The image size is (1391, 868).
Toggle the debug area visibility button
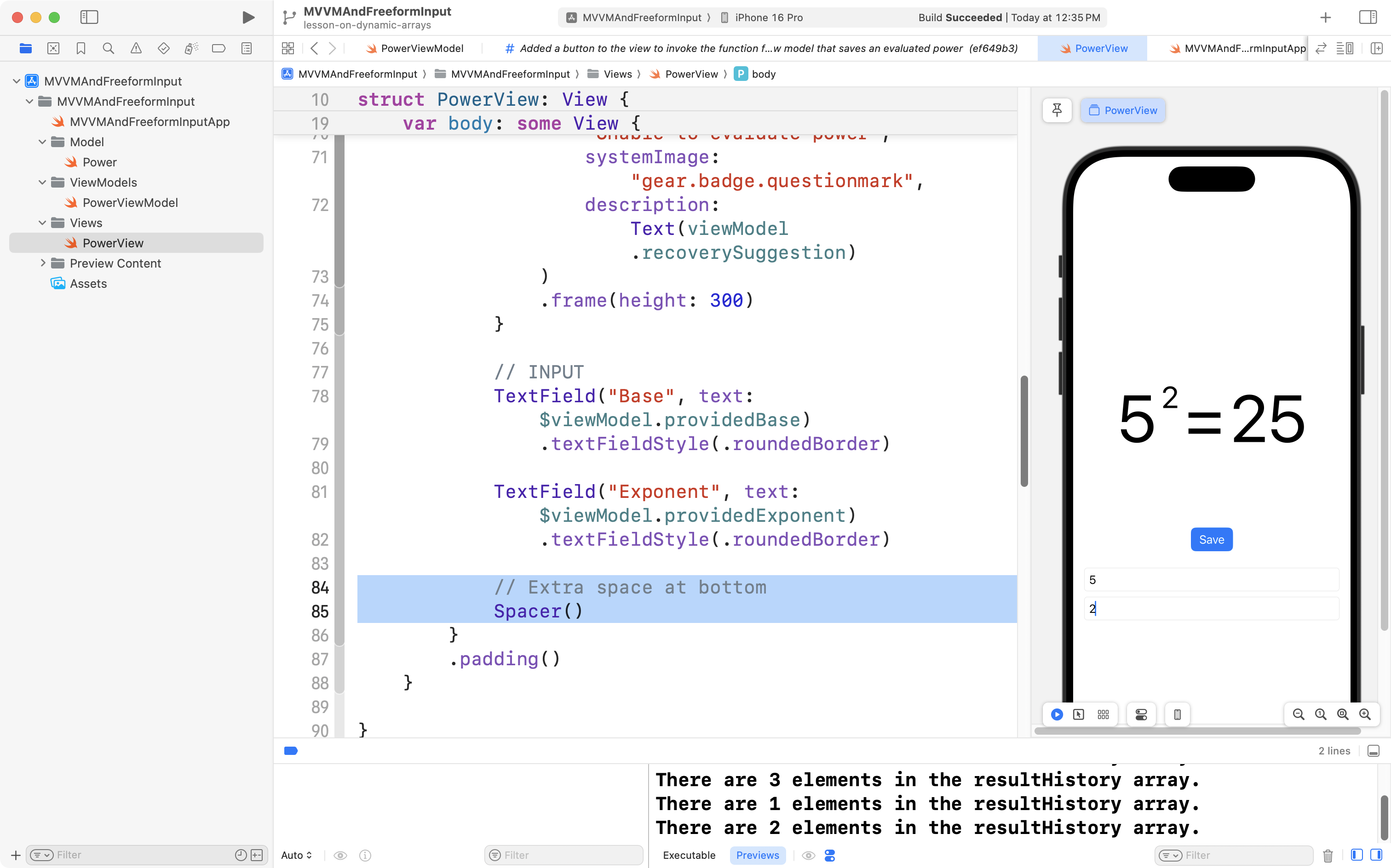[x=1373, y=751]
